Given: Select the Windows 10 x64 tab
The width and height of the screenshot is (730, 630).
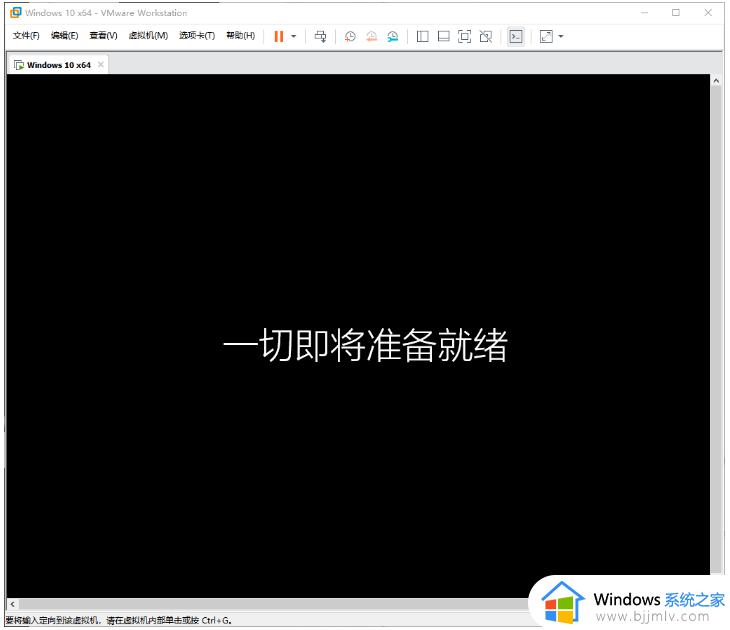Looking at the screenshot, I should coord(59,65).
